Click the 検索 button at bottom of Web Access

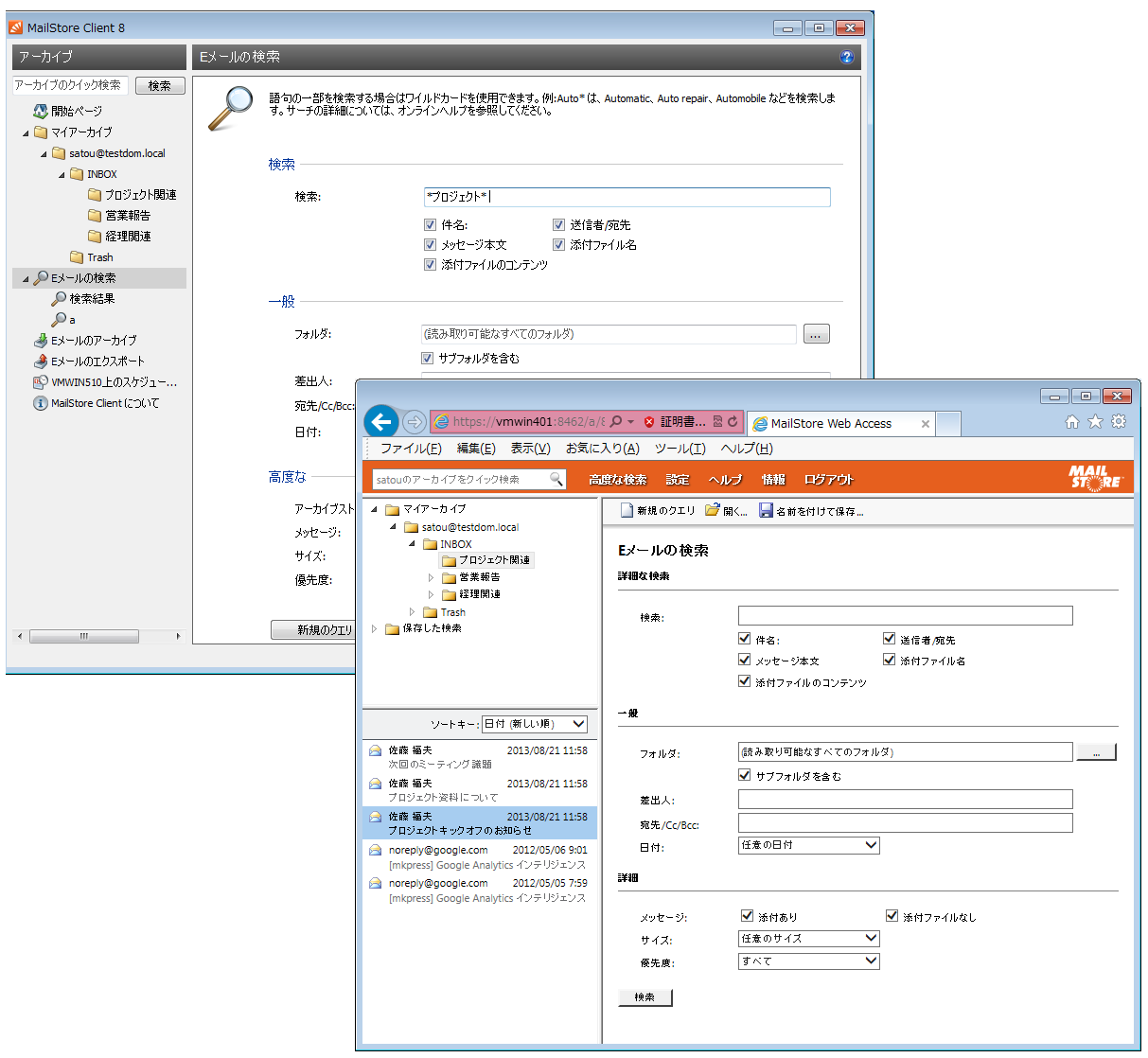click(x=645, y=997)
